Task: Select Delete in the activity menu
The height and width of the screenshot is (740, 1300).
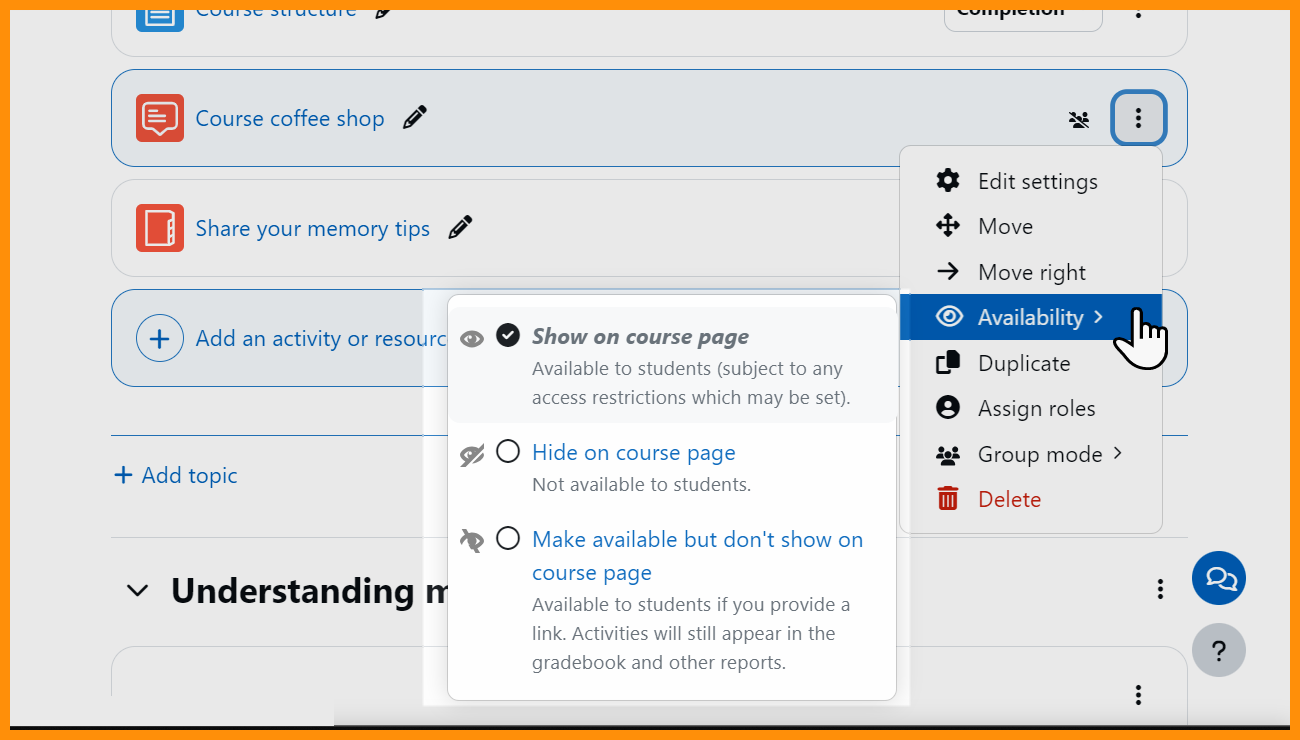Action: [1009, 499]
